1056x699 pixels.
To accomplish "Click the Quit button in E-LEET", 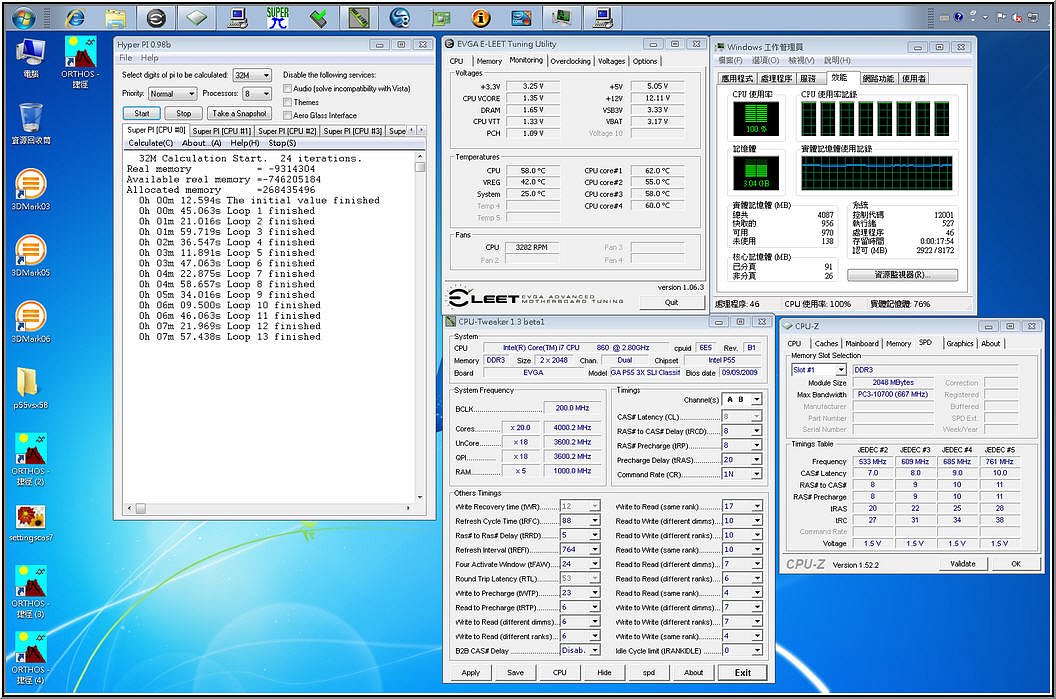I will pos(671,302).
